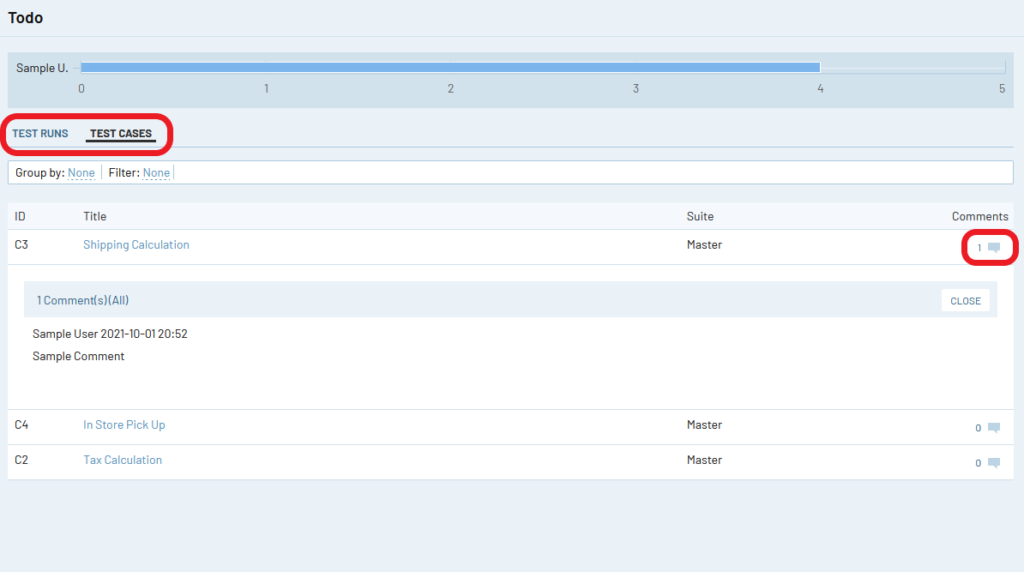Click the Sample U. workload progress bar
Screen dimensions: 1024x572
(x=450, y=68)
